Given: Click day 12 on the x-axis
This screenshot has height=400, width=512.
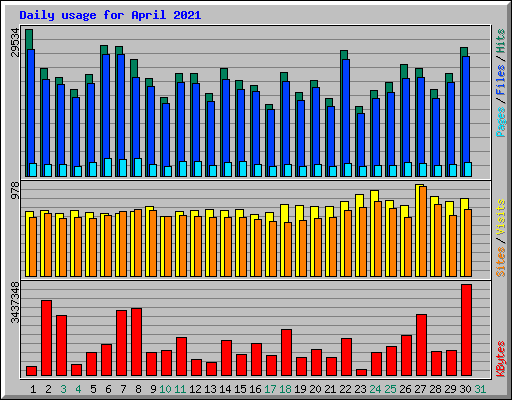Looking at the screenshot, I should [x=195, y=389].
